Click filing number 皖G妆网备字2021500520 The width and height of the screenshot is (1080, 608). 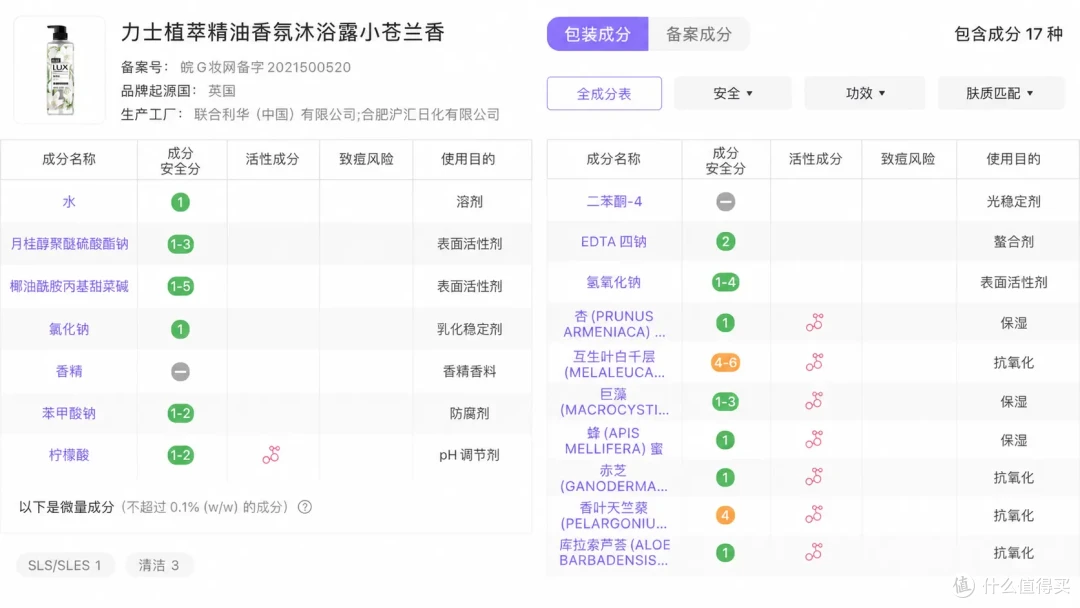tap(265, 67)
